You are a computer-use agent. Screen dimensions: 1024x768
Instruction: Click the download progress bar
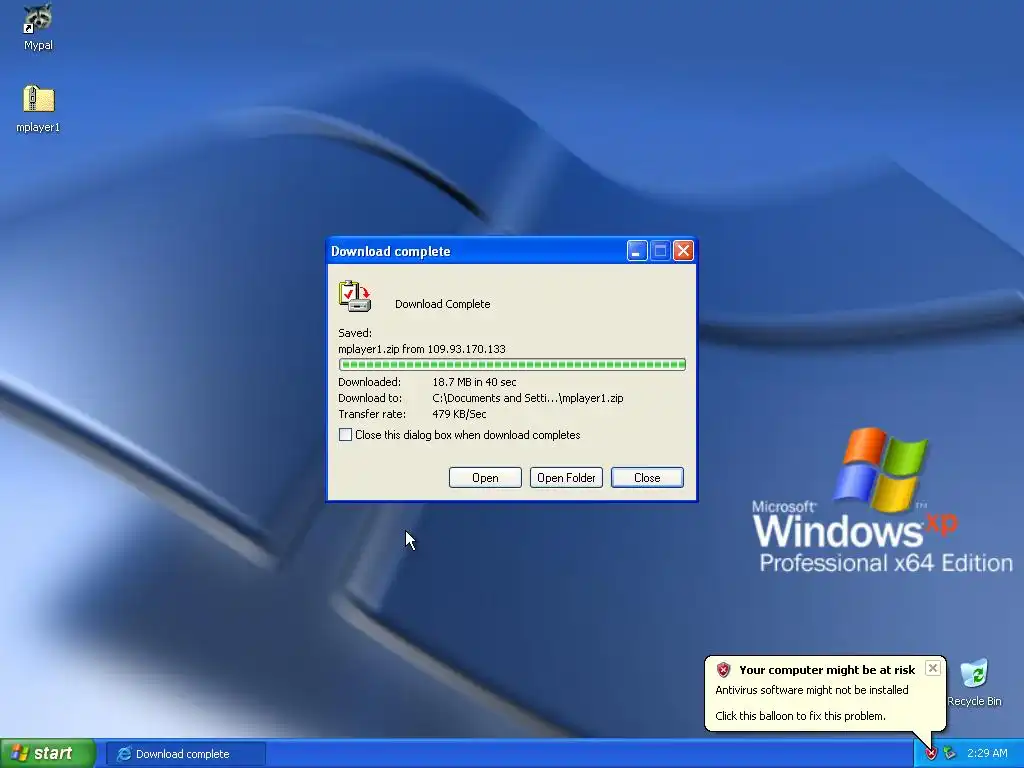point(512,364)
